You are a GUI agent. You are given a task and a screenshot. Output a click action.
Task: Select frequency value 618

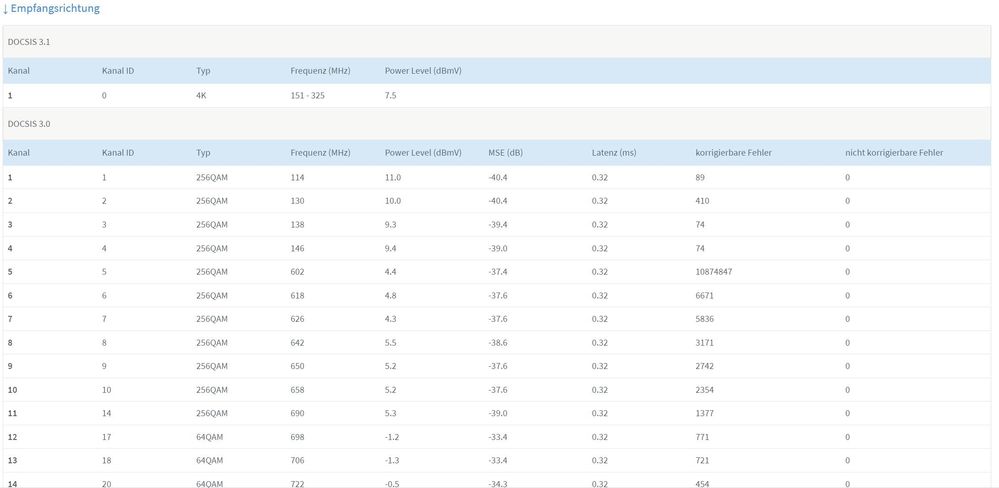298,295
